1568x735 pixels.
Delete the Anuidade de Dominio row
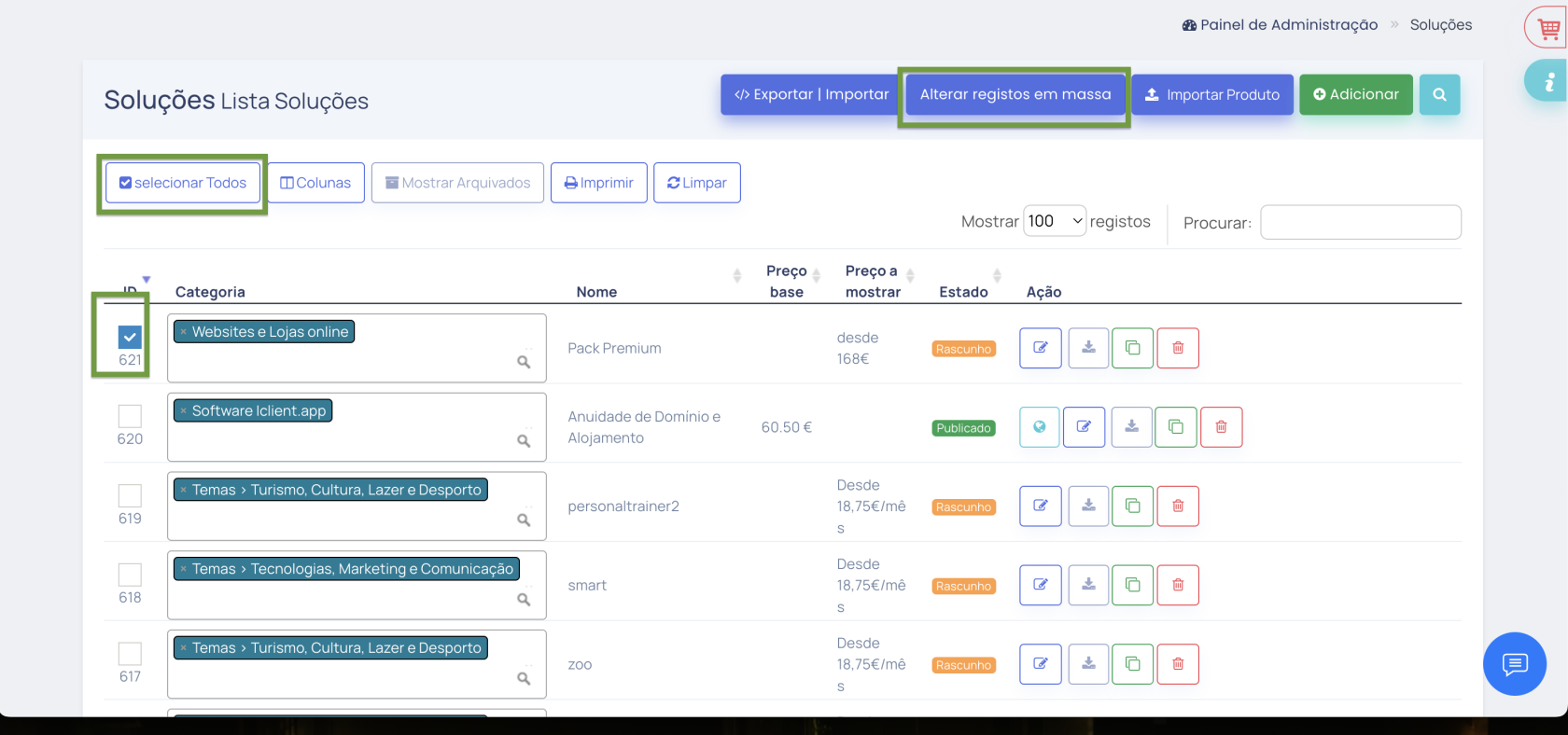pos(1221,427)
